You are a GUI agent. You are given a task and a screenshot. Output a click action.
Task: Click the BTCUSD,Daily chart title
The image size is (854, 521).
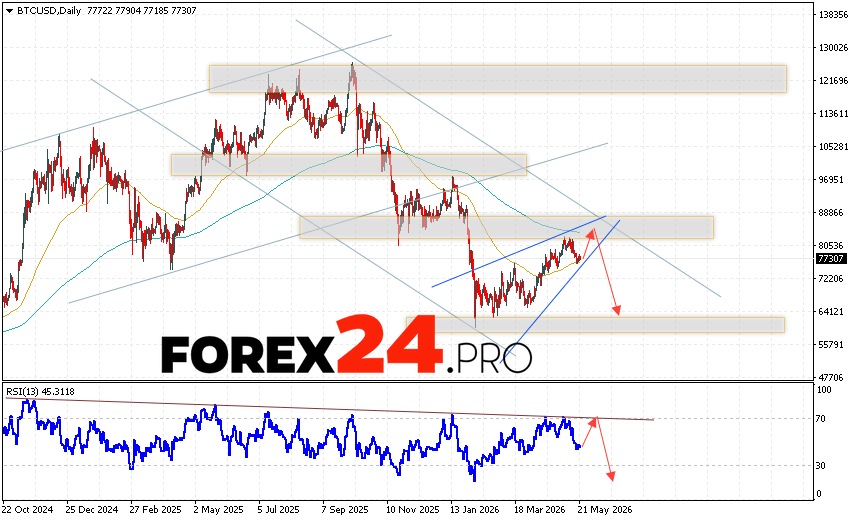tap(49, 11)
